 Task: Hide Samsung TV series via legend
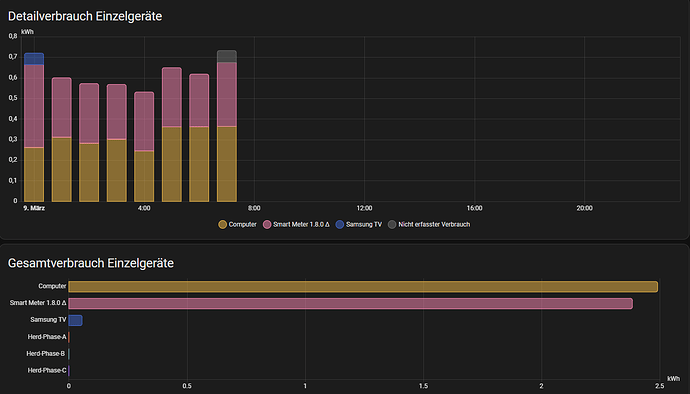pos(359,225)
